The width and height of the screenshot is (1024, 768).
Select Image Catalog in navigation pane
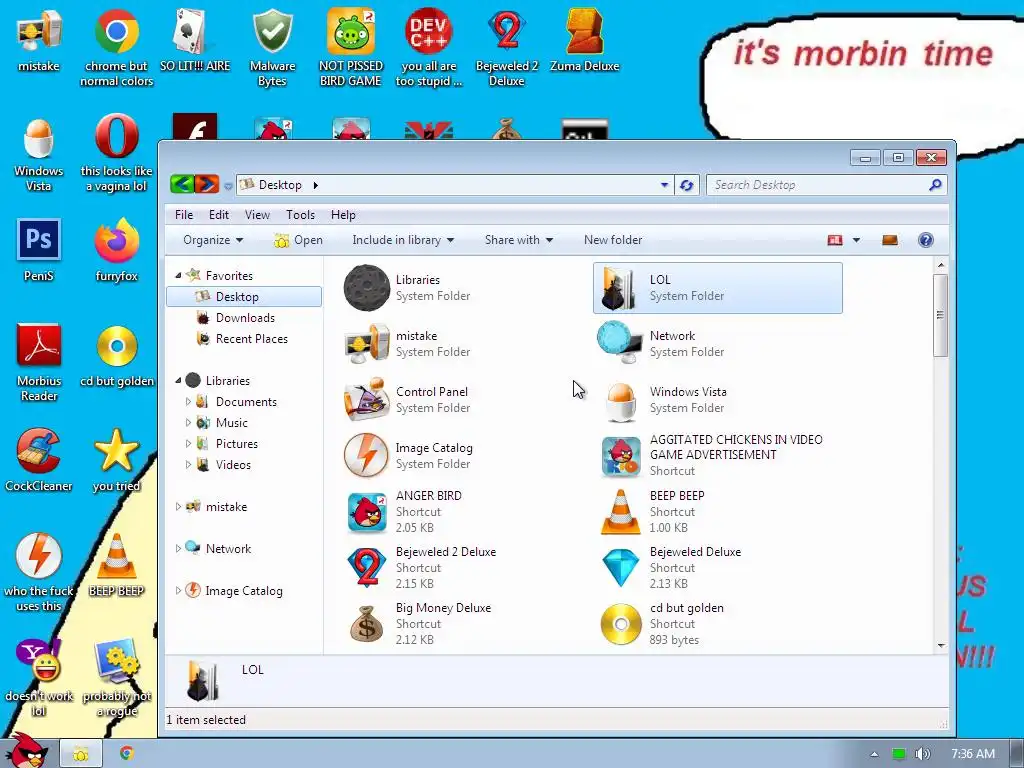(x=244, y=591)
